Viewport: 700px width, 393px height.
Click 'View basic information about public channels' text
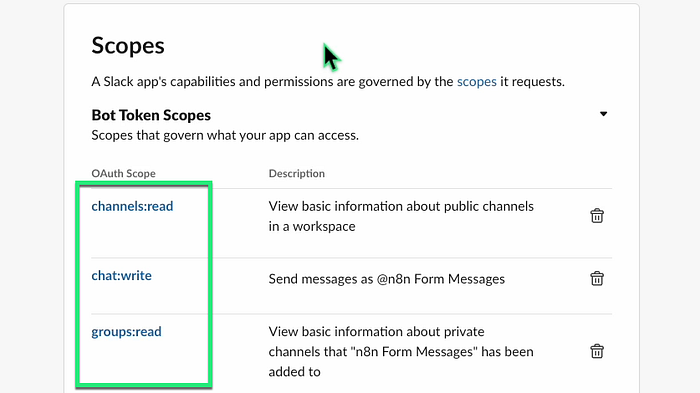[401, 216]
